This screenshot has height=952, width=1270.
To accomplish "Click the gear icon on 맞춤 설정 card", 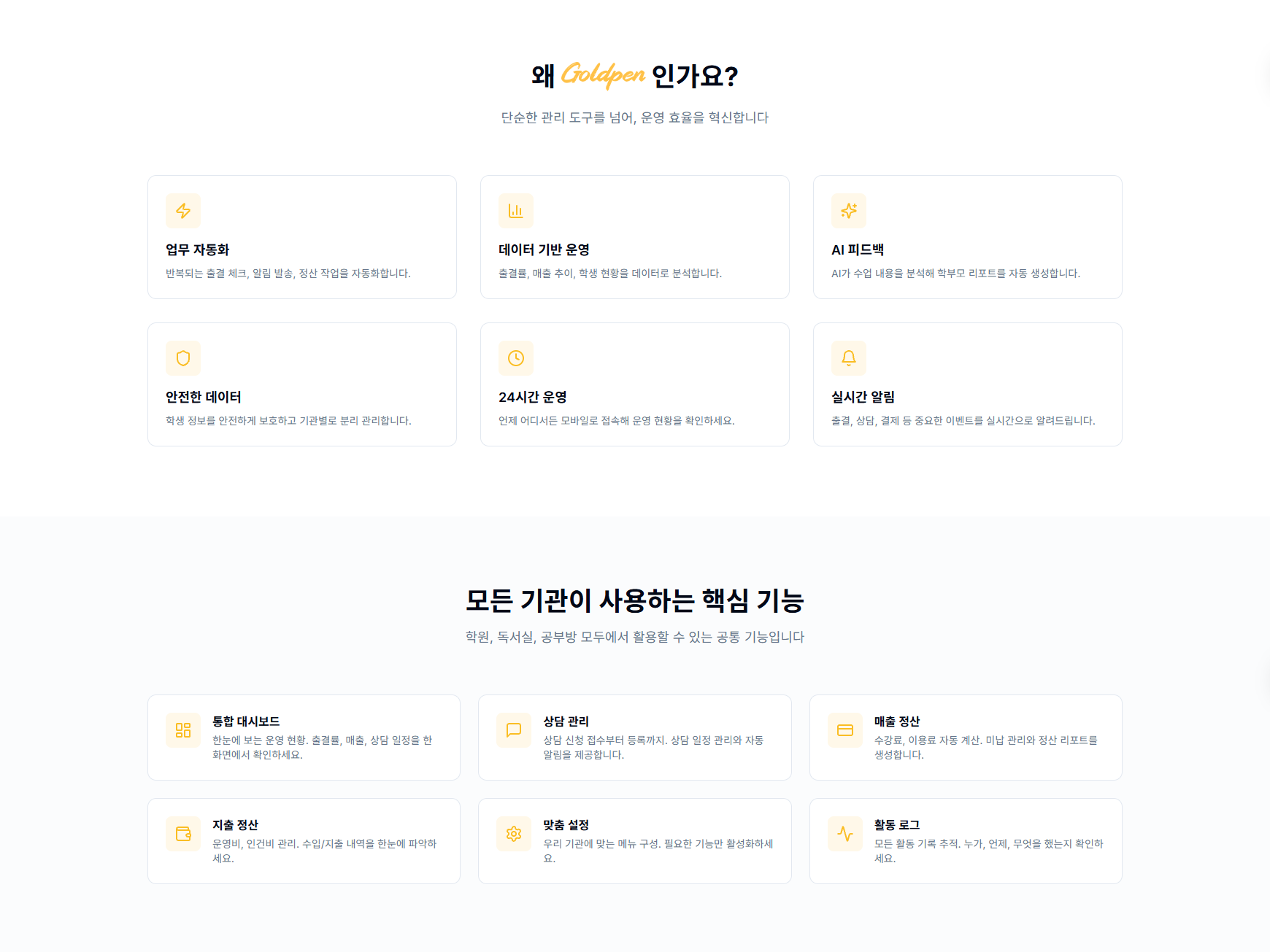I will coord(515,834).
